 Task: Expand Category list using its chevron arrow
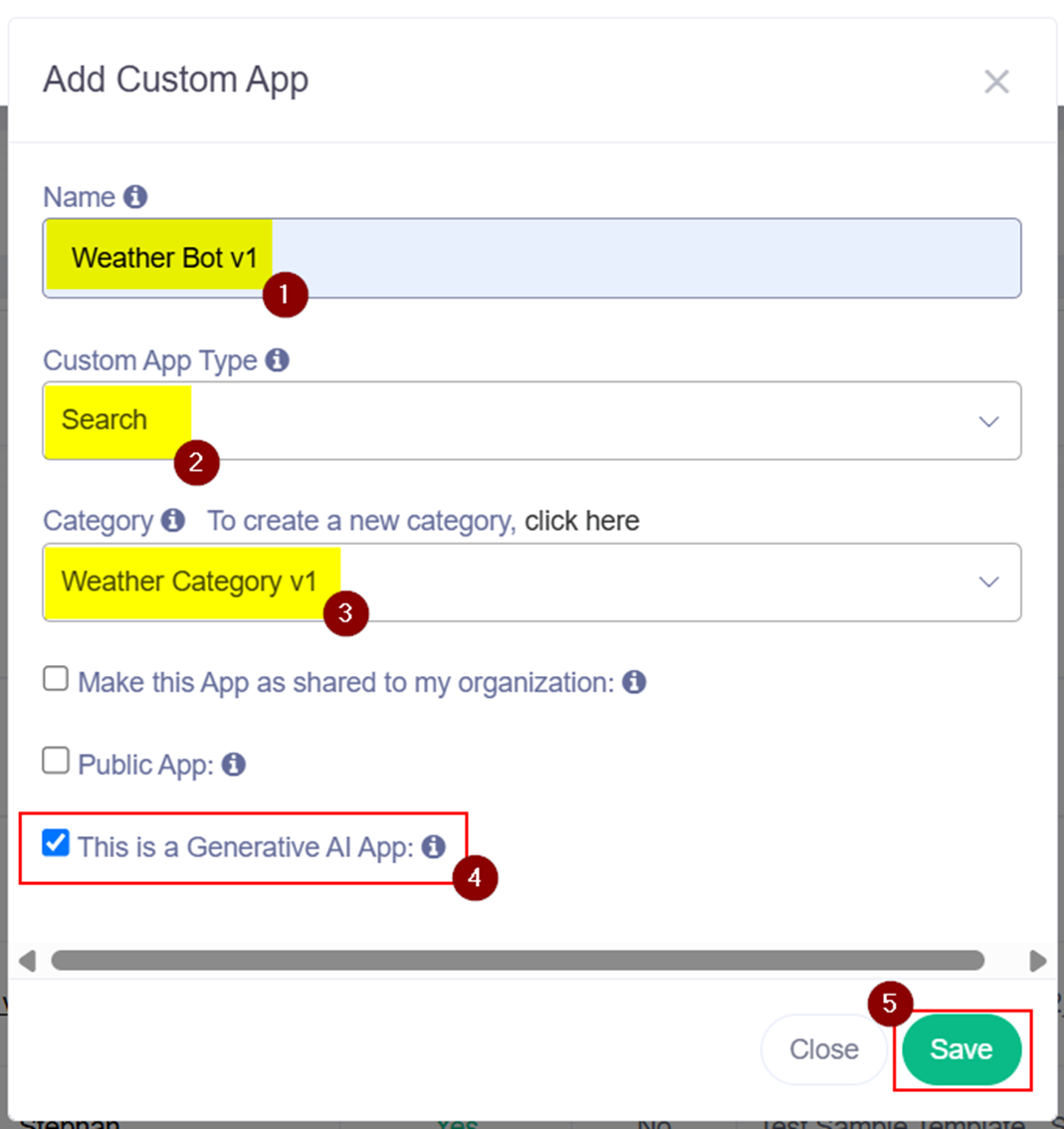coord(988,581)
